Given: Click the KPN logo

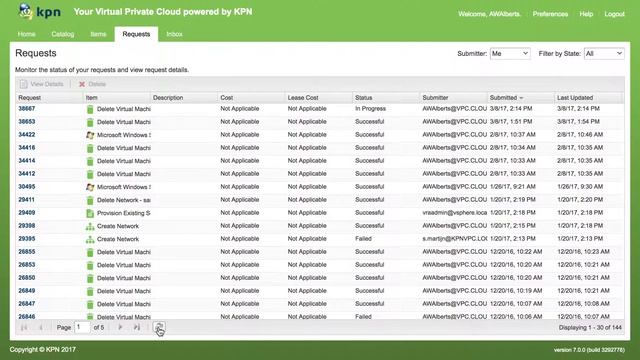Looking at the screenshot, I should pos(40,12).
